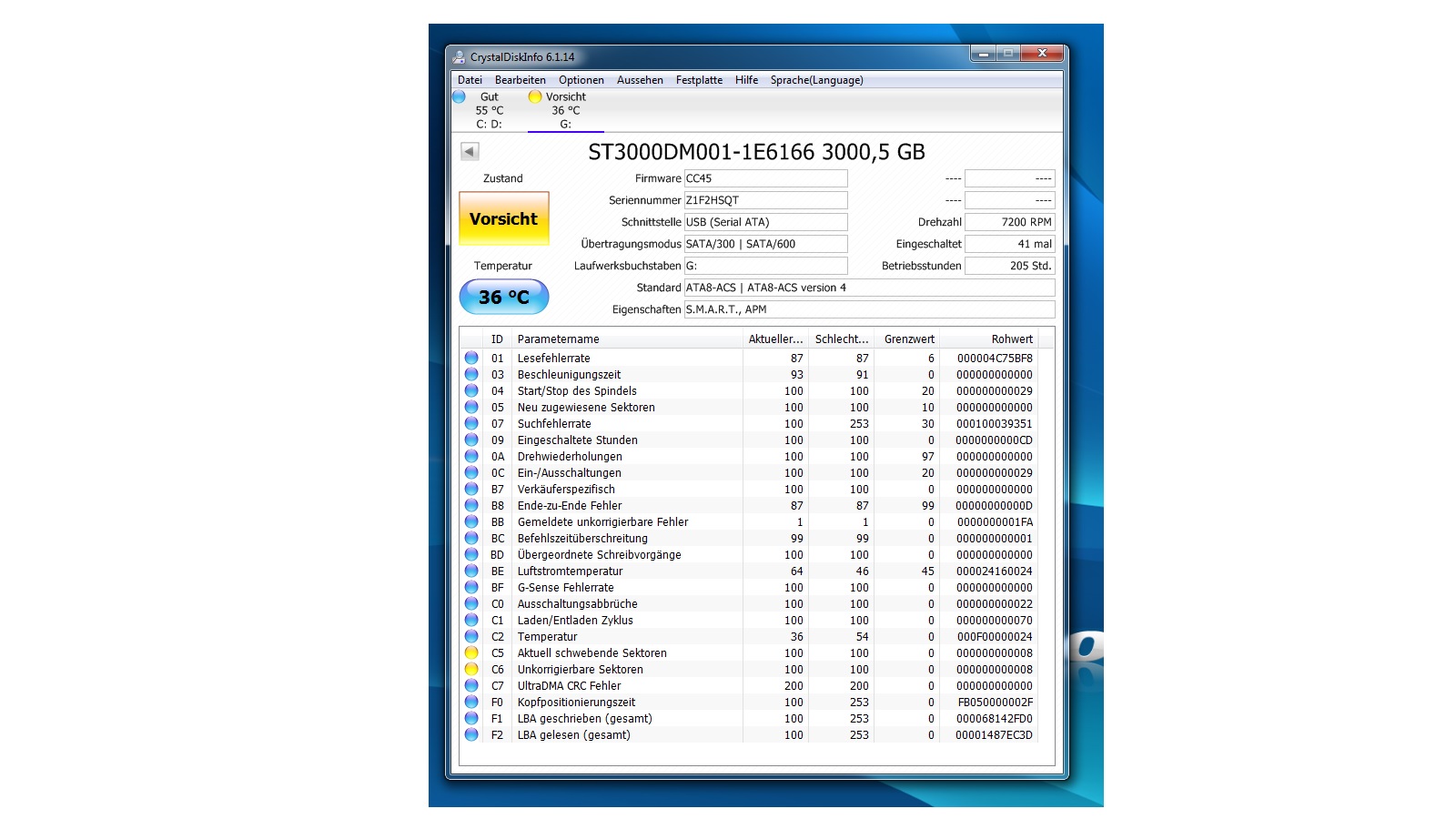Click yellow warning orb for Unkorrigierbare Sektoren

point(471,669)
